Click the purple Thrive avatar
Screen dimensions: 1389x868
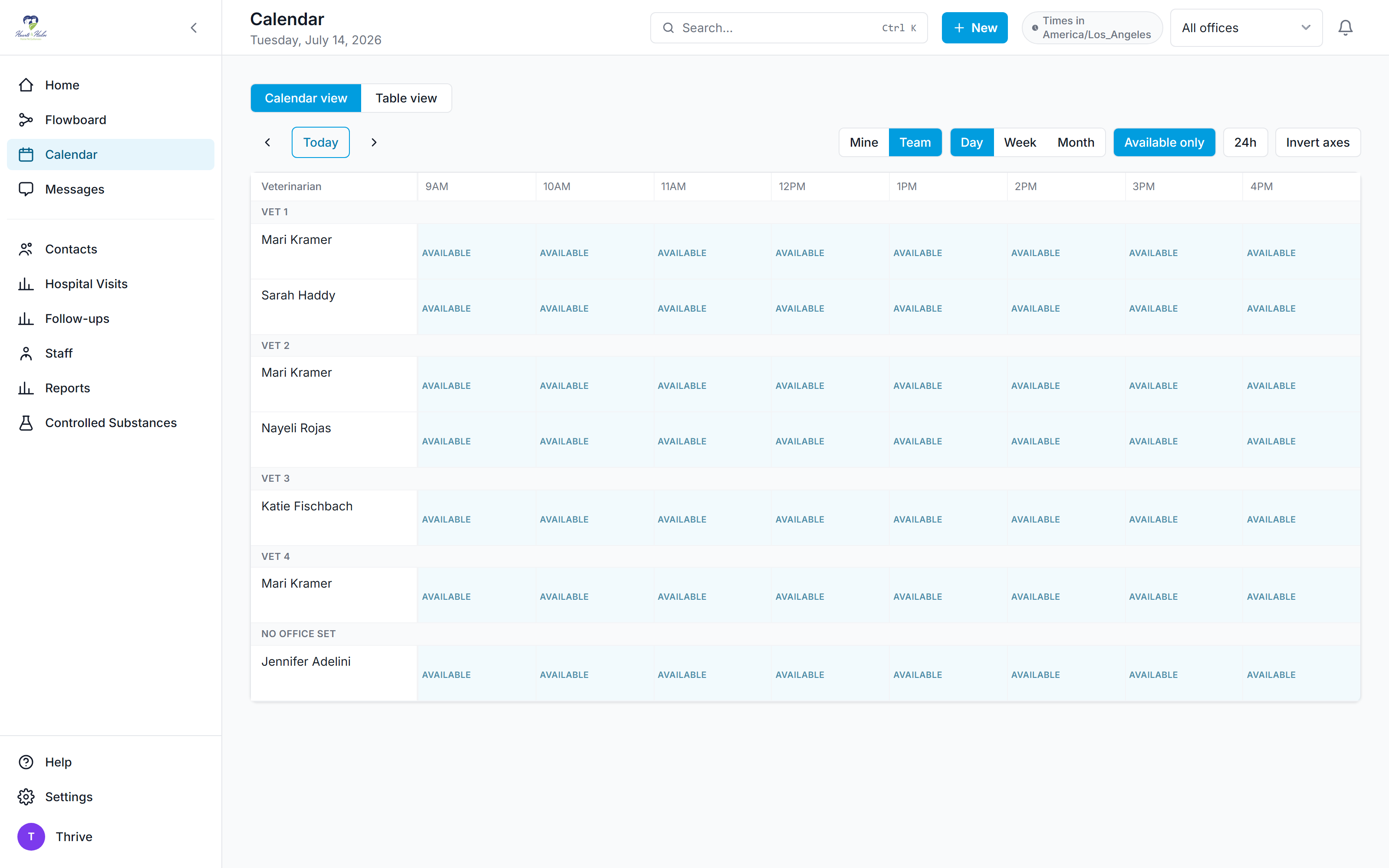click(31, 836)
